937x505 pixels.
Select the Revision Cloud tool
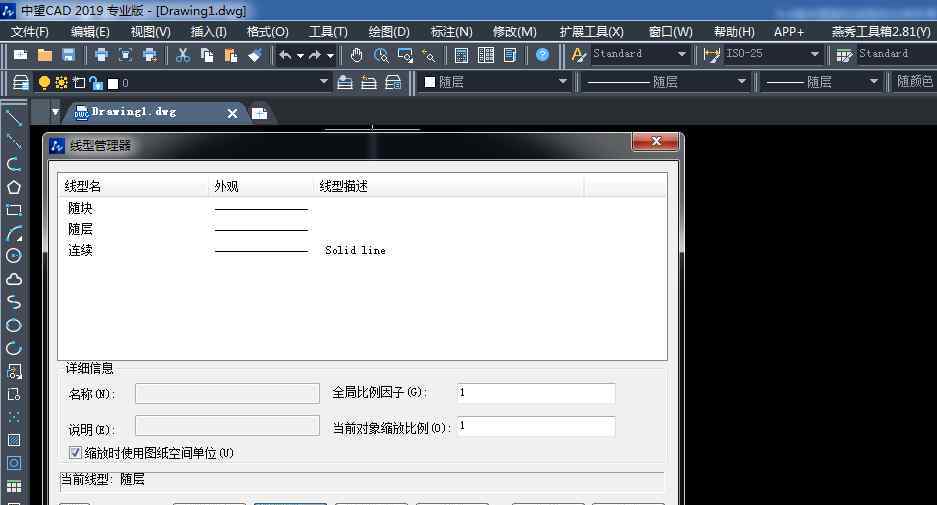[x=14, y=279]
